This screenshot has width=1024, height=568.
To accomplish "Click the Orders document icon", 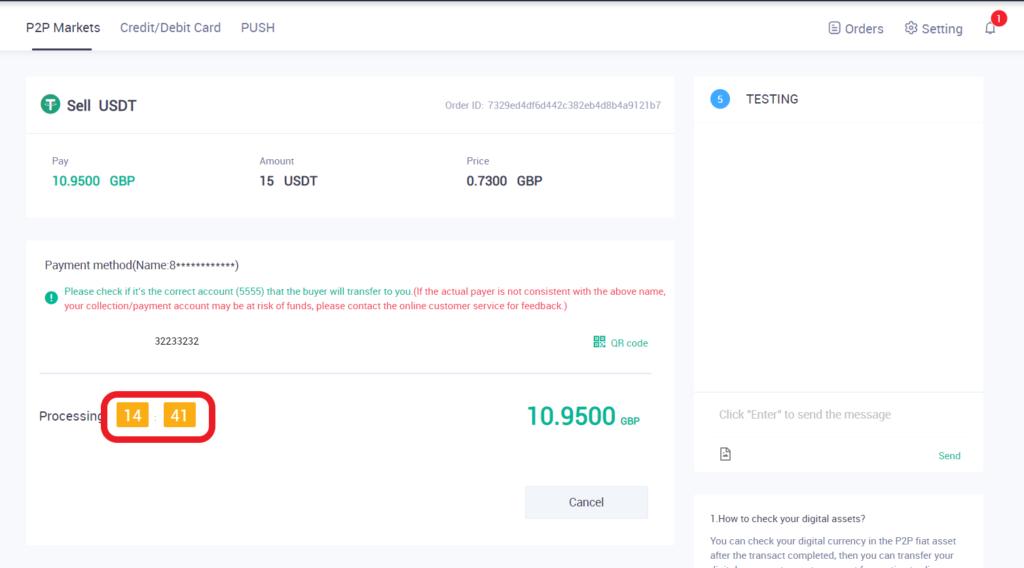I will pos(834,28).
